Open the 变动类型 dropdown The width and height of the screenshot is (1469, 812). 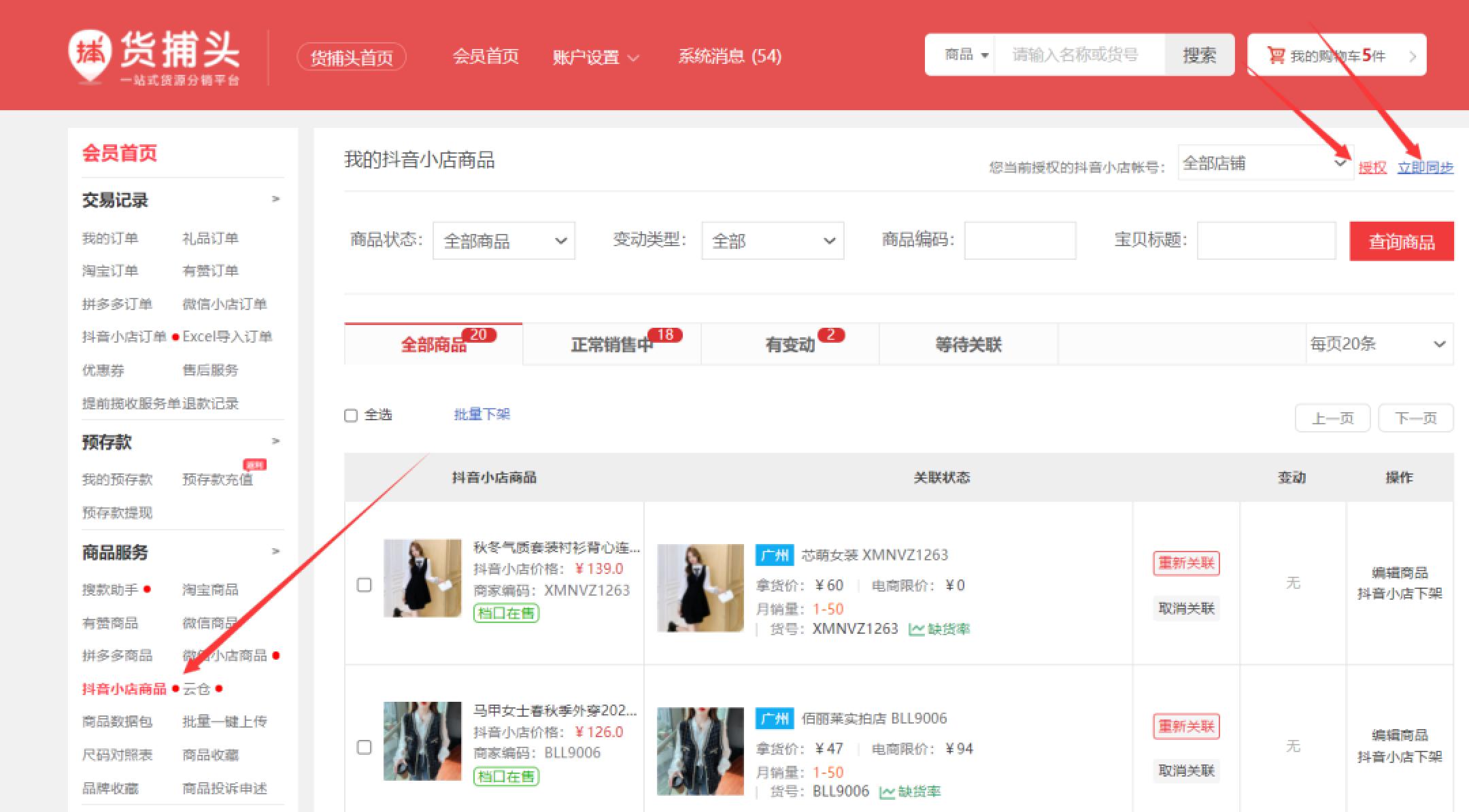pyautogui.click(x=773, y=241)
